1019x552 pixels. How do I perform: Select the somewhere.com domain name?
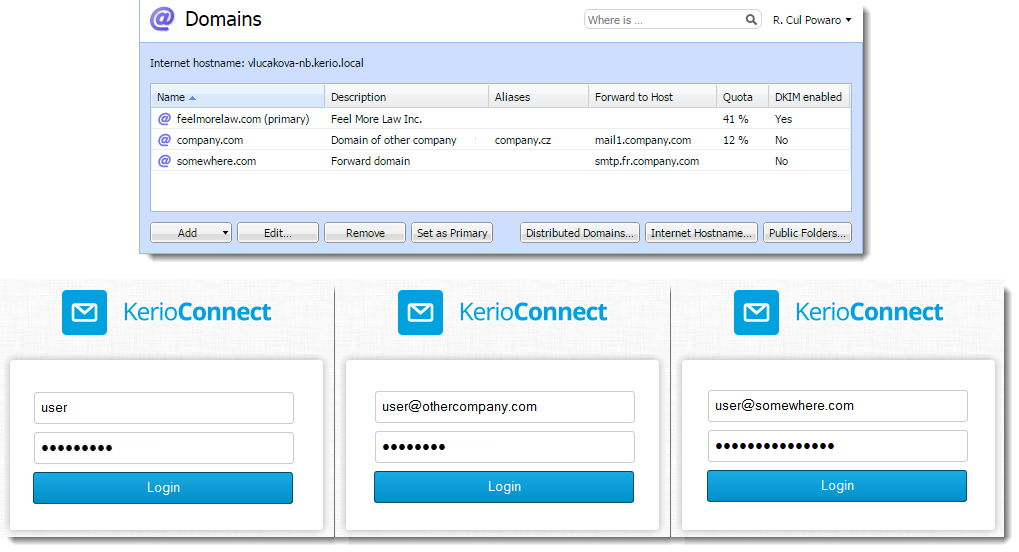point(216,161)
